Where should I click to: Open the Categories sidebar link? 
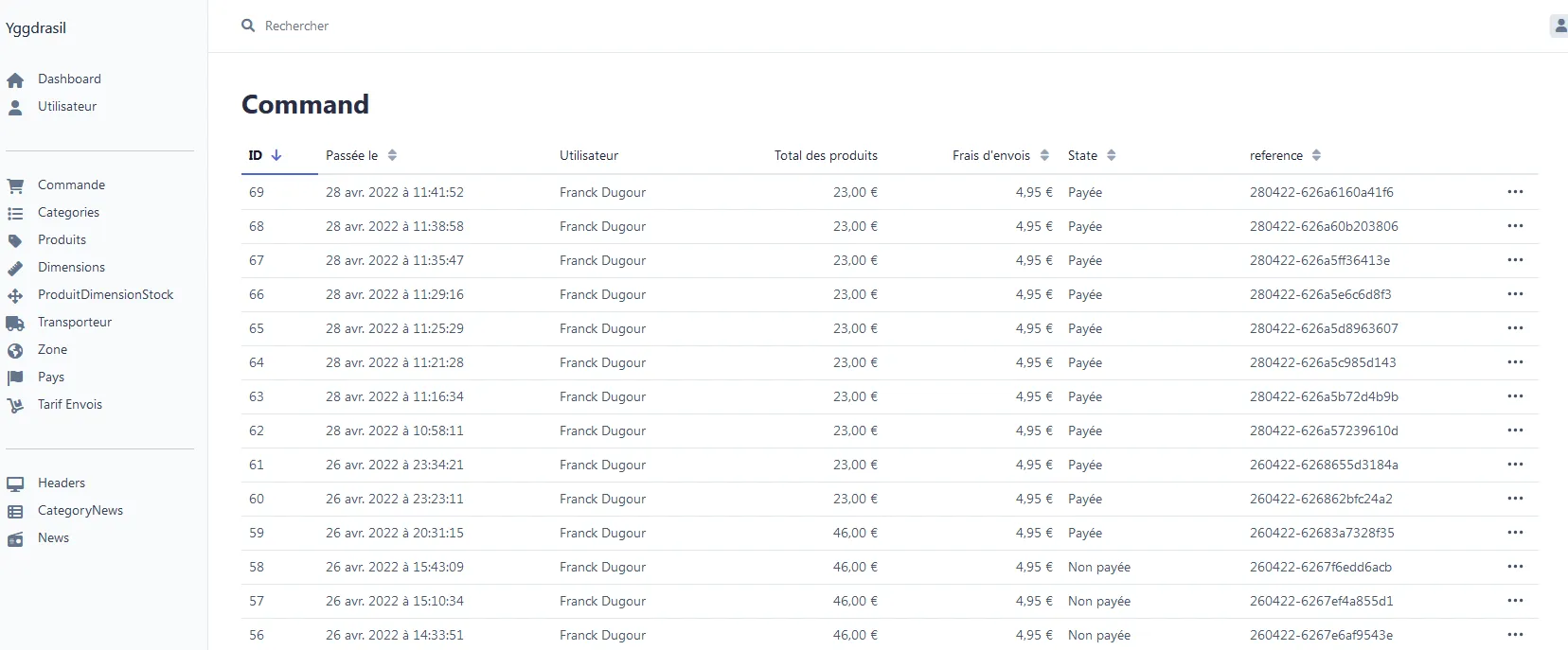click(68, 213)
